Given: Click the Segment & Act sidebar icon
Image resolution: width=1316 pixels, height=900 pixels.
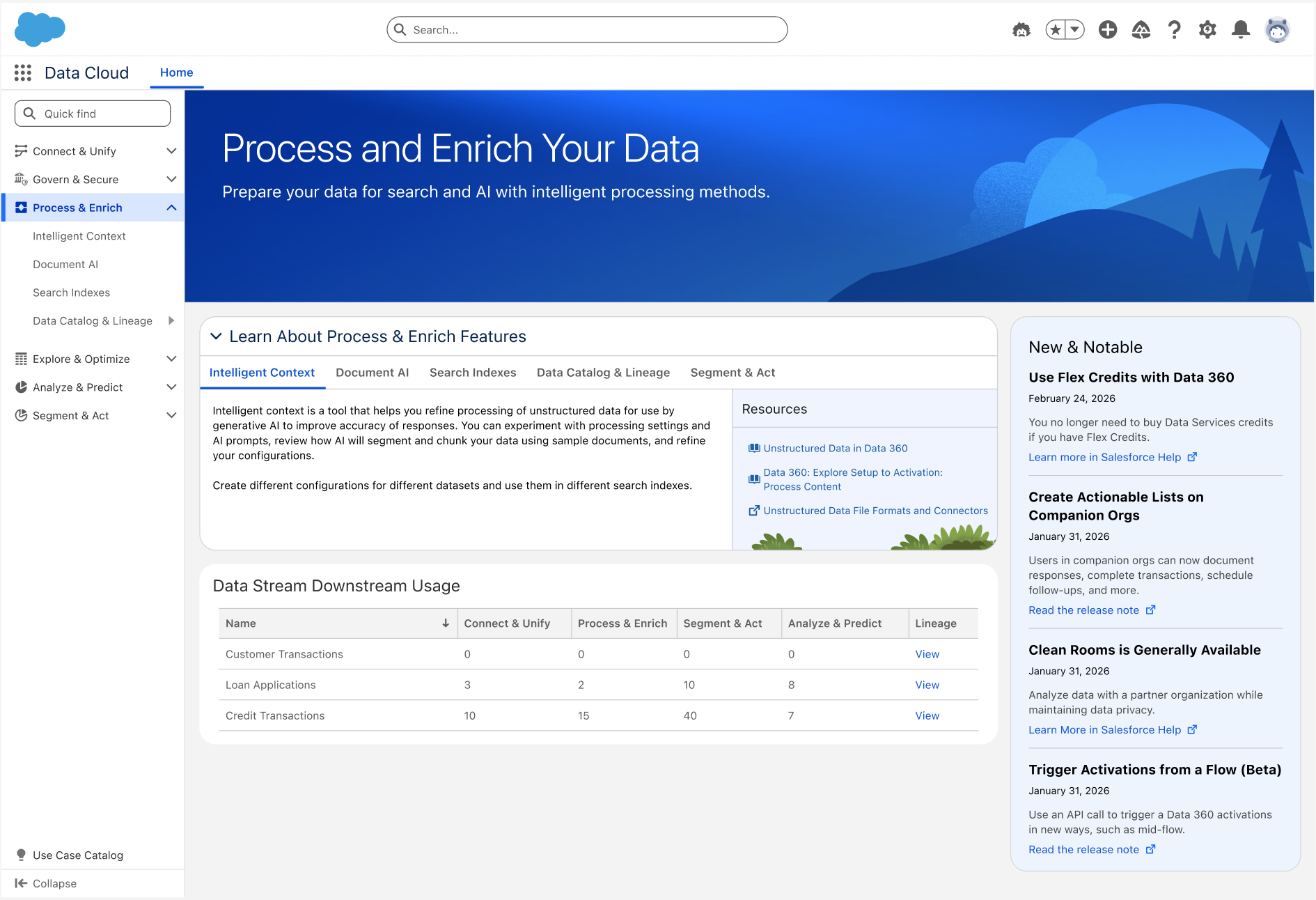Looking at the screenshot, I should [21, 415].
